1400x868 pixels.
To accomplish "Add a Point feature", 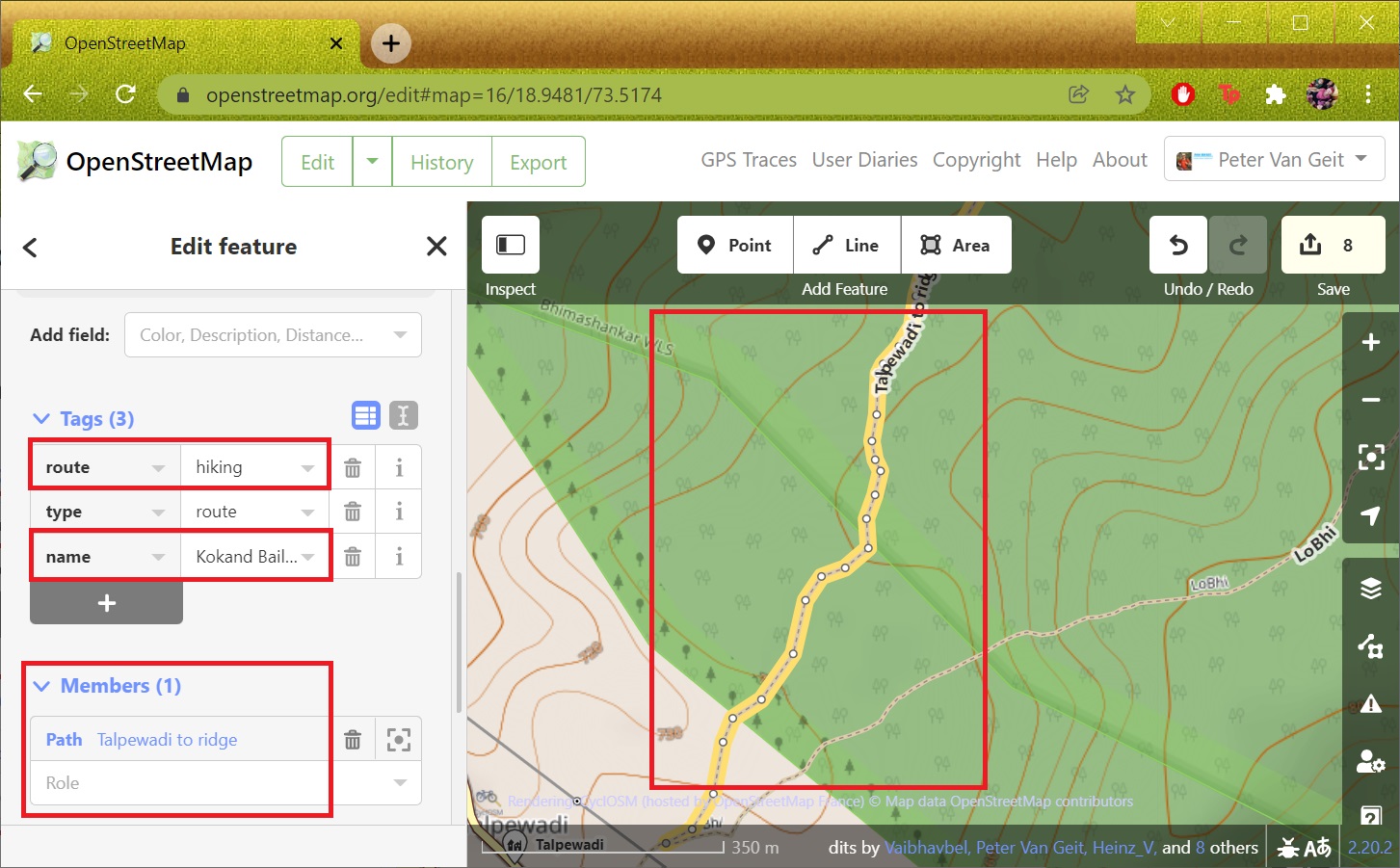I will pos(735,245).
